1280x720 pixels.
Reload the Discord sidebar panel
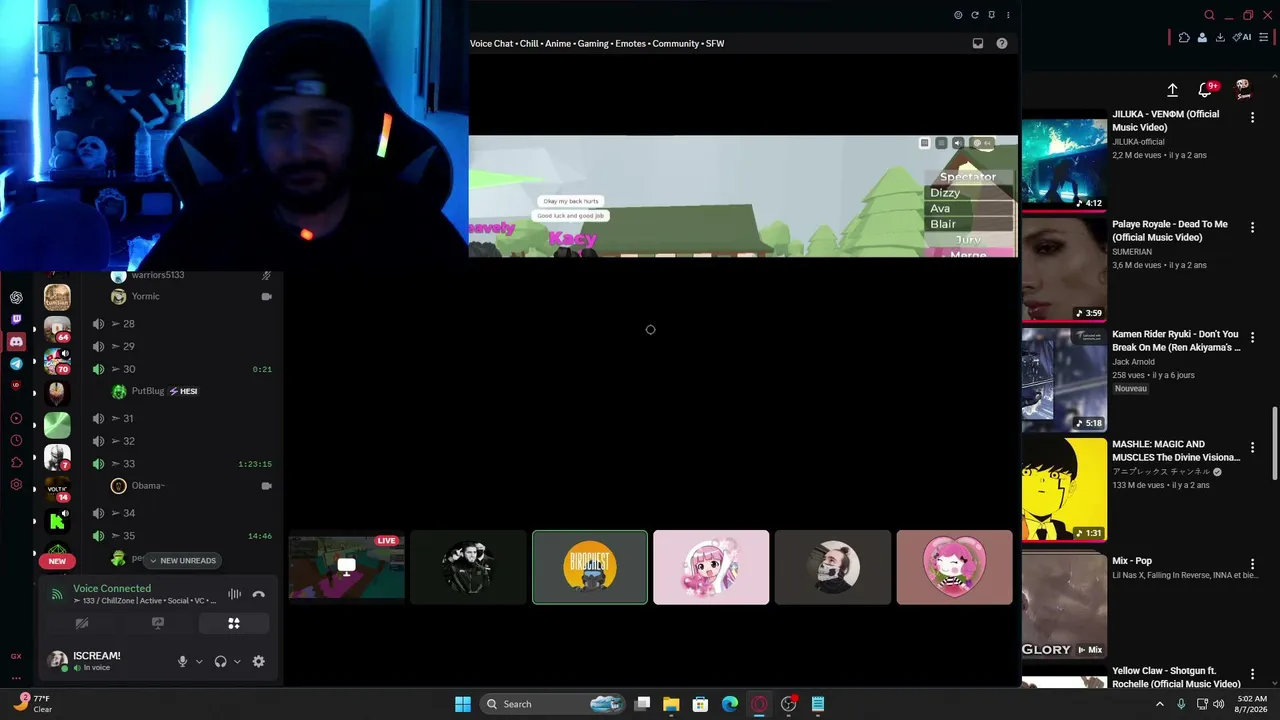point(975,15)
